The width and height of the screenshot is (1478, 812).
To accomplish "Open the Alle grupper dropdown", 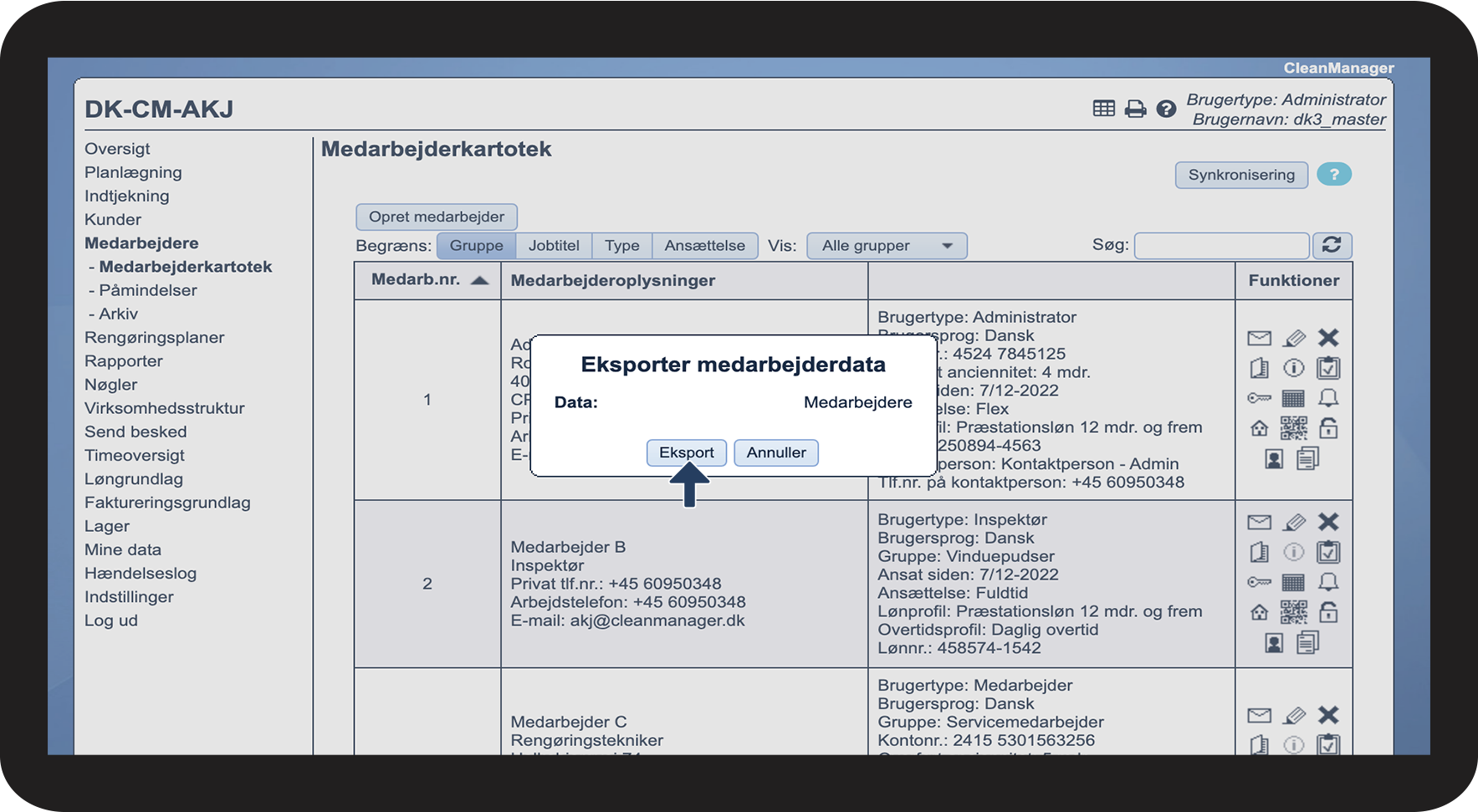I will (886, 246).
